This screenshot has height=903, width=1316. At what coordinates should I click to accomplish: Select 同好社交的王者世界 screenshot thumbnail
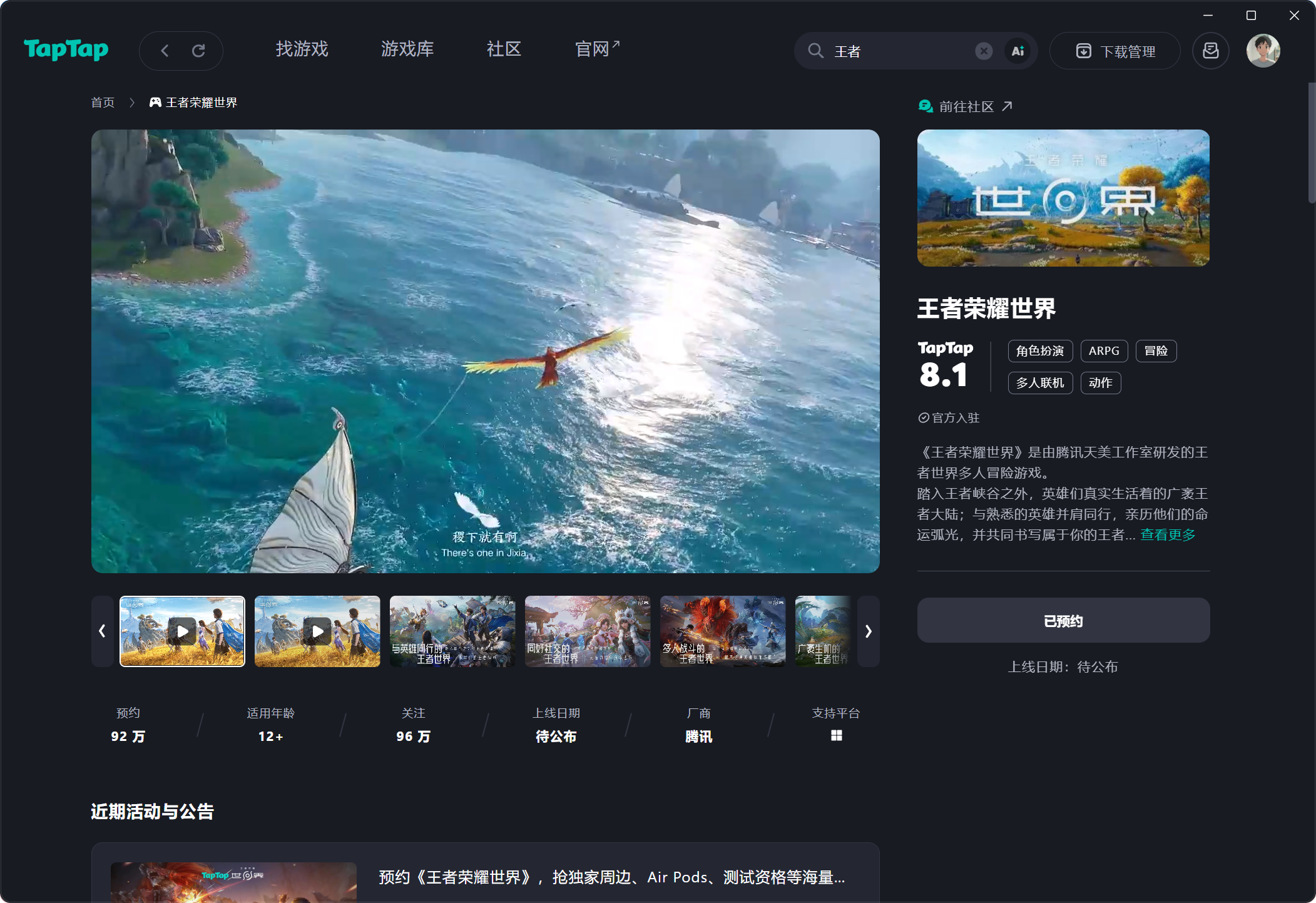click(x=588, y=631)
